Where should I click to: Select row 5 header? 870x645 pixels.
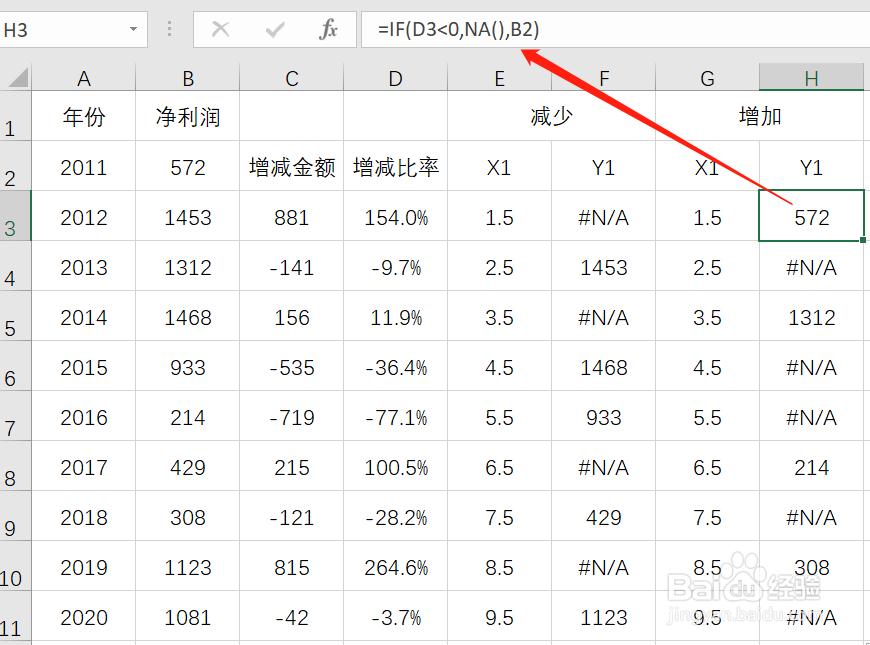click(16, 315)
